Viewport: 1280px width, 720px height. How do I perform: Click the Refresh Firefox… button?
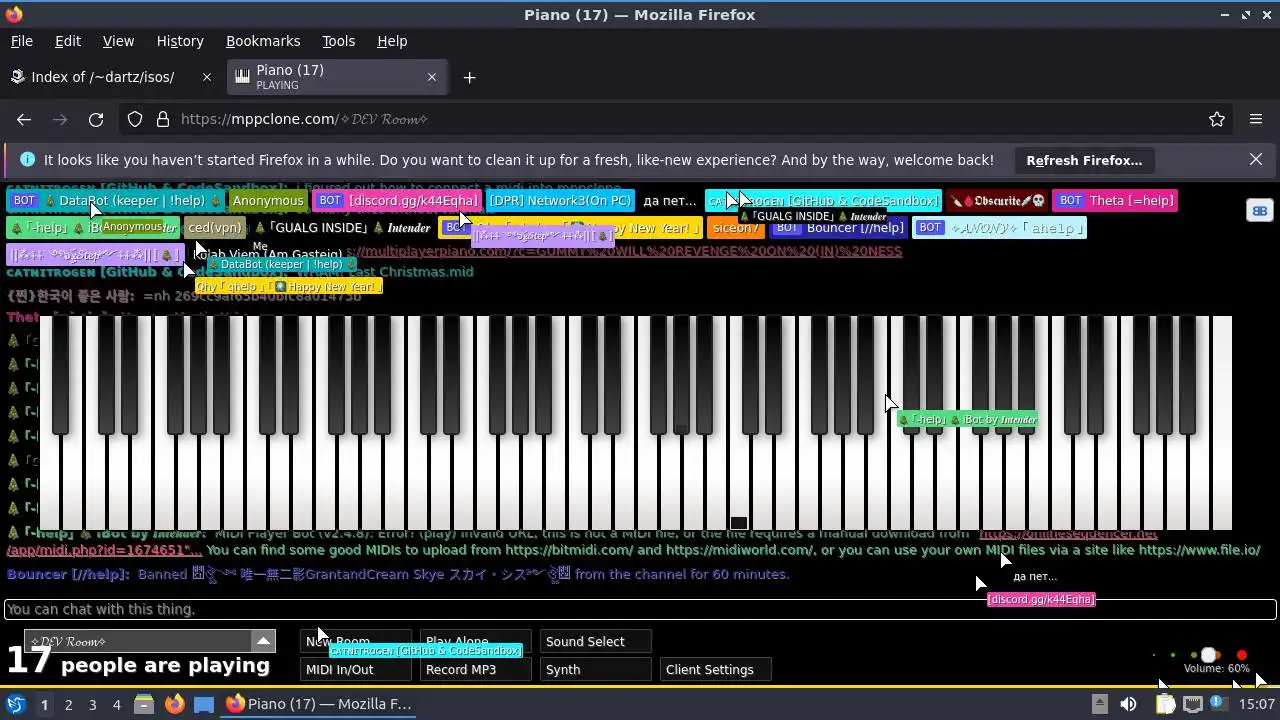coord(1084,160)
